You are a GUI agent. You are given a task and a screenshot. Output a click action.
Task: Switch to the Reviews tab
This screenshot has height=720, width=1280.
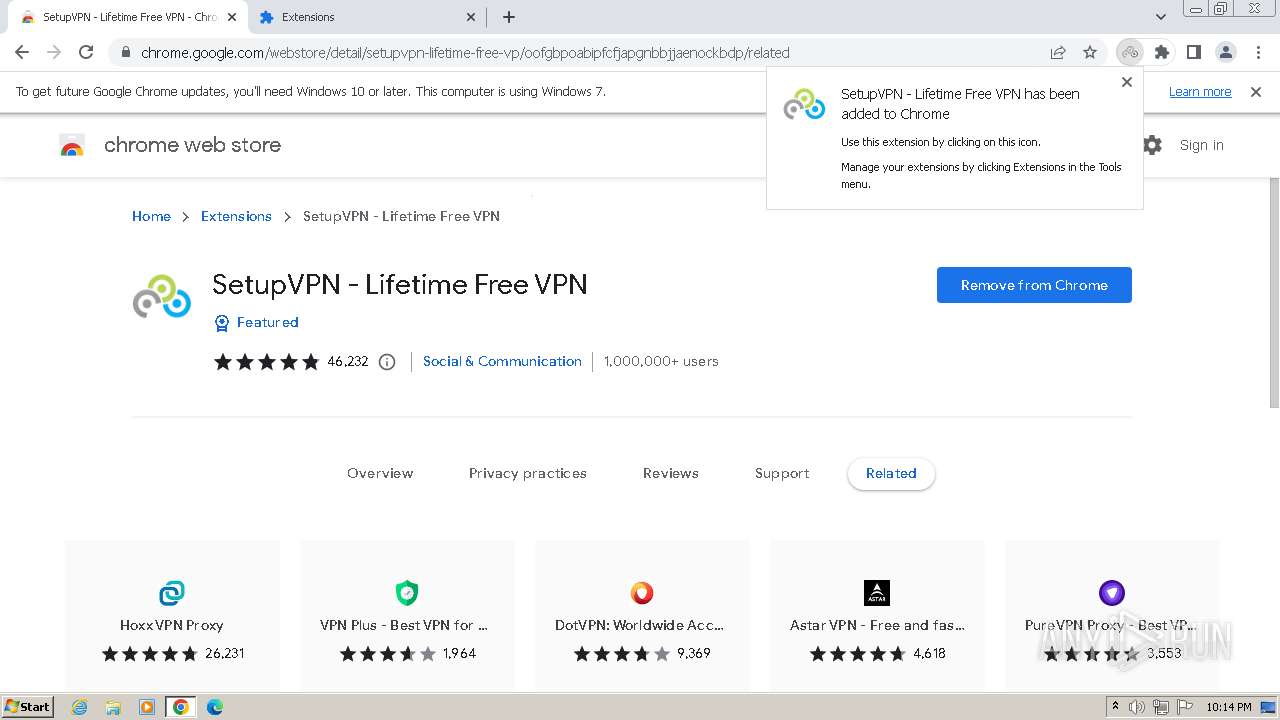pos(670,473)
